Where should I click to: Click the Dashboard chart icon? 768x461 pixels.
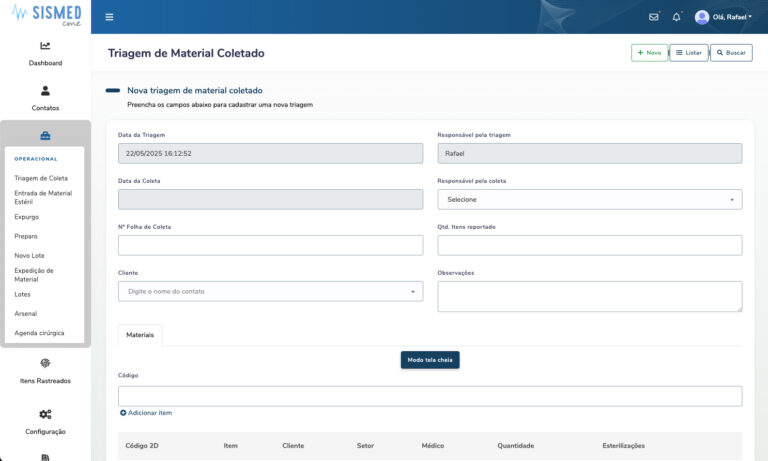click(45, 46)
